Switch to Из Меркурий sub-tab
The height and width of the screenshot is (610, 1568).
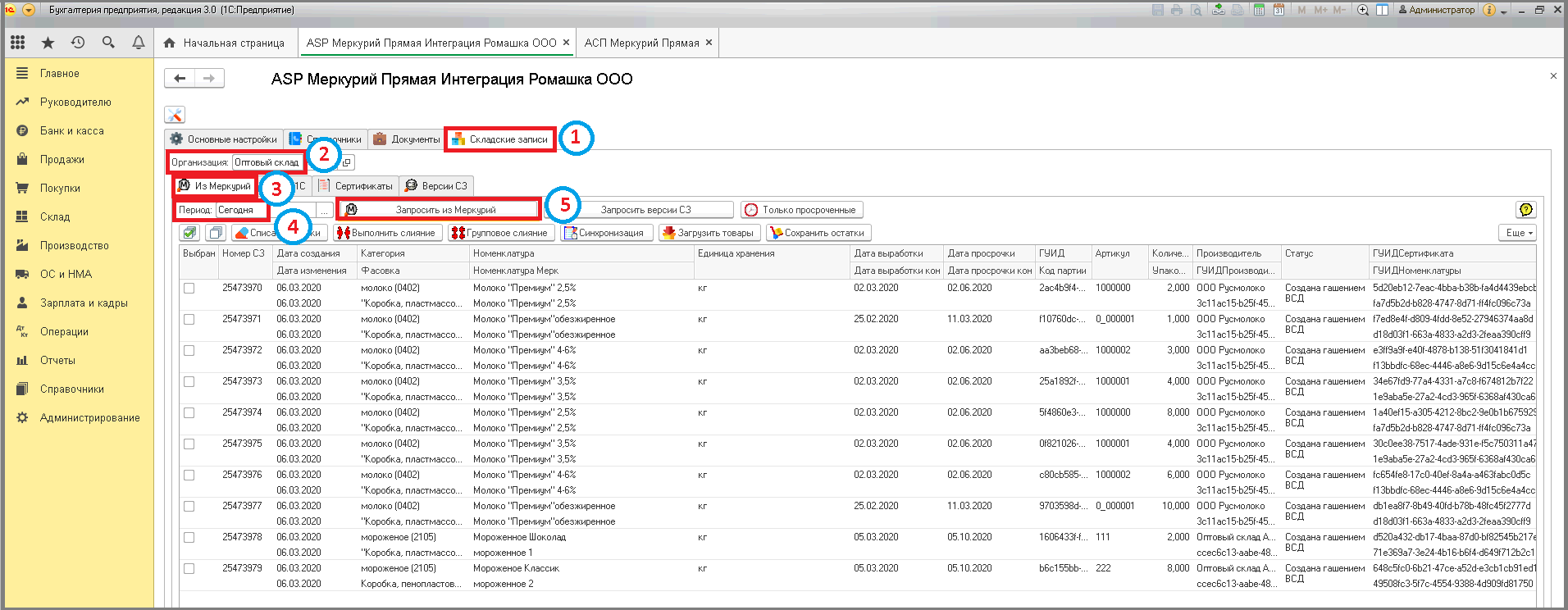(215, 186)
